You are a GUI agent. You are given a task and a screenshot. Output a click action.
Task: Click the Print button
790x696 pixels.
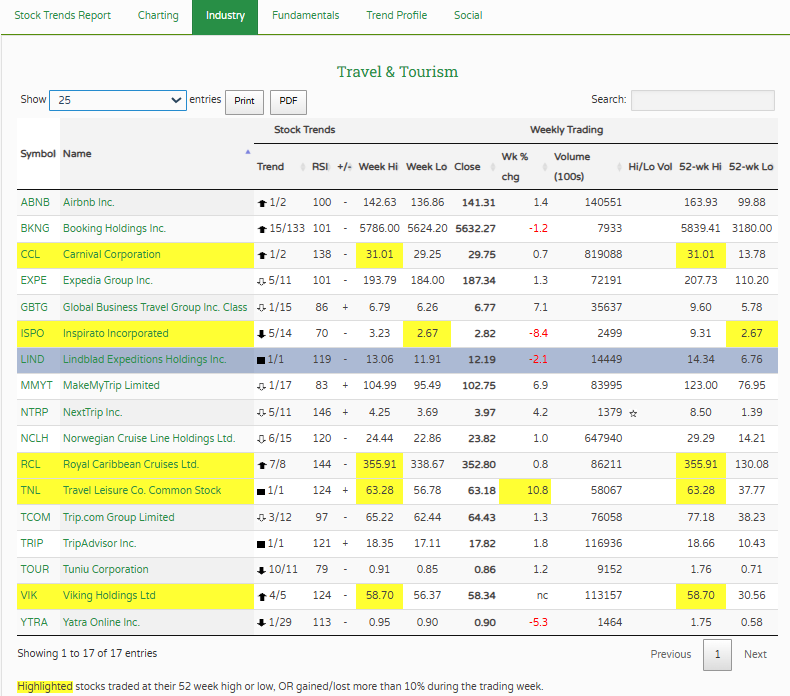[244, 101]
